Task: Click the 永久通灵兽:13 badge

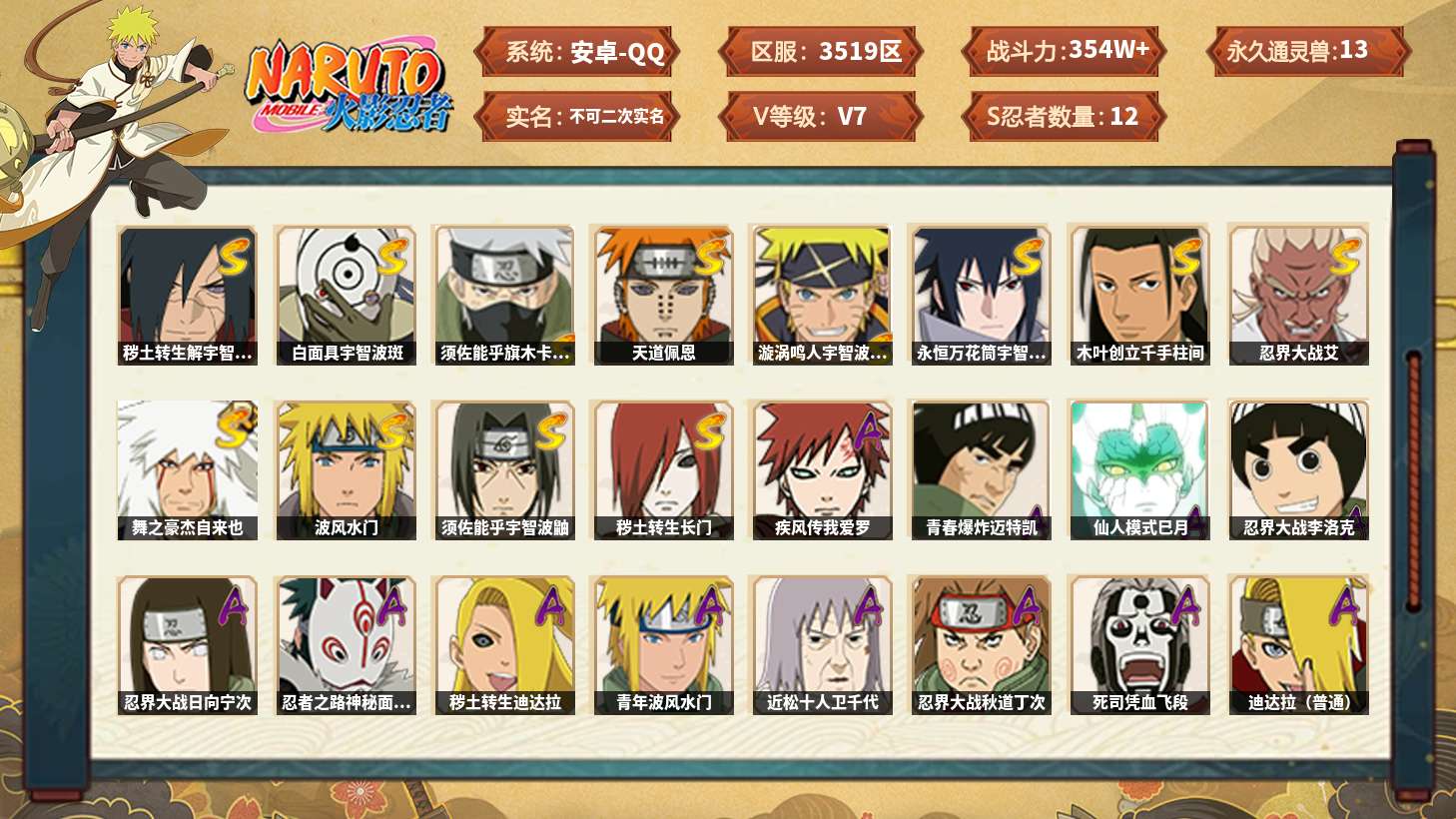Action: click(1308, 51)
